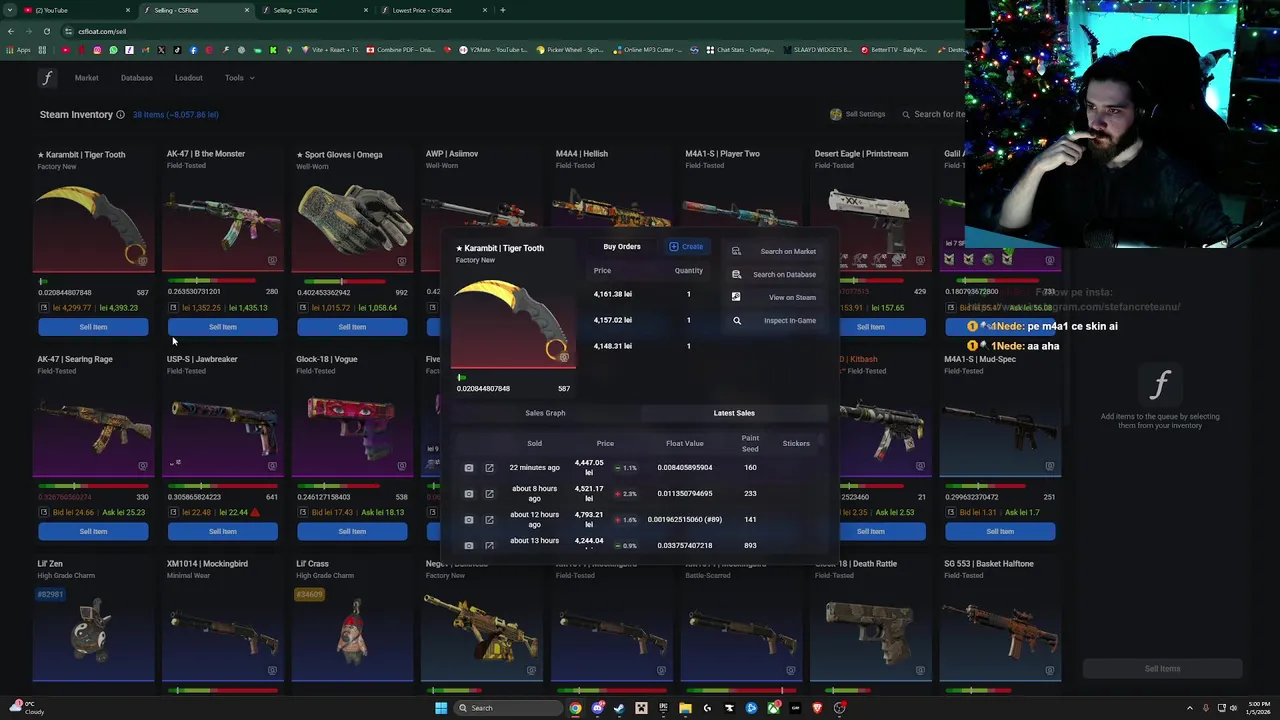Open external link icon for about 12 hours ago sale
The image size is (1280, 720).
[489, 520]
